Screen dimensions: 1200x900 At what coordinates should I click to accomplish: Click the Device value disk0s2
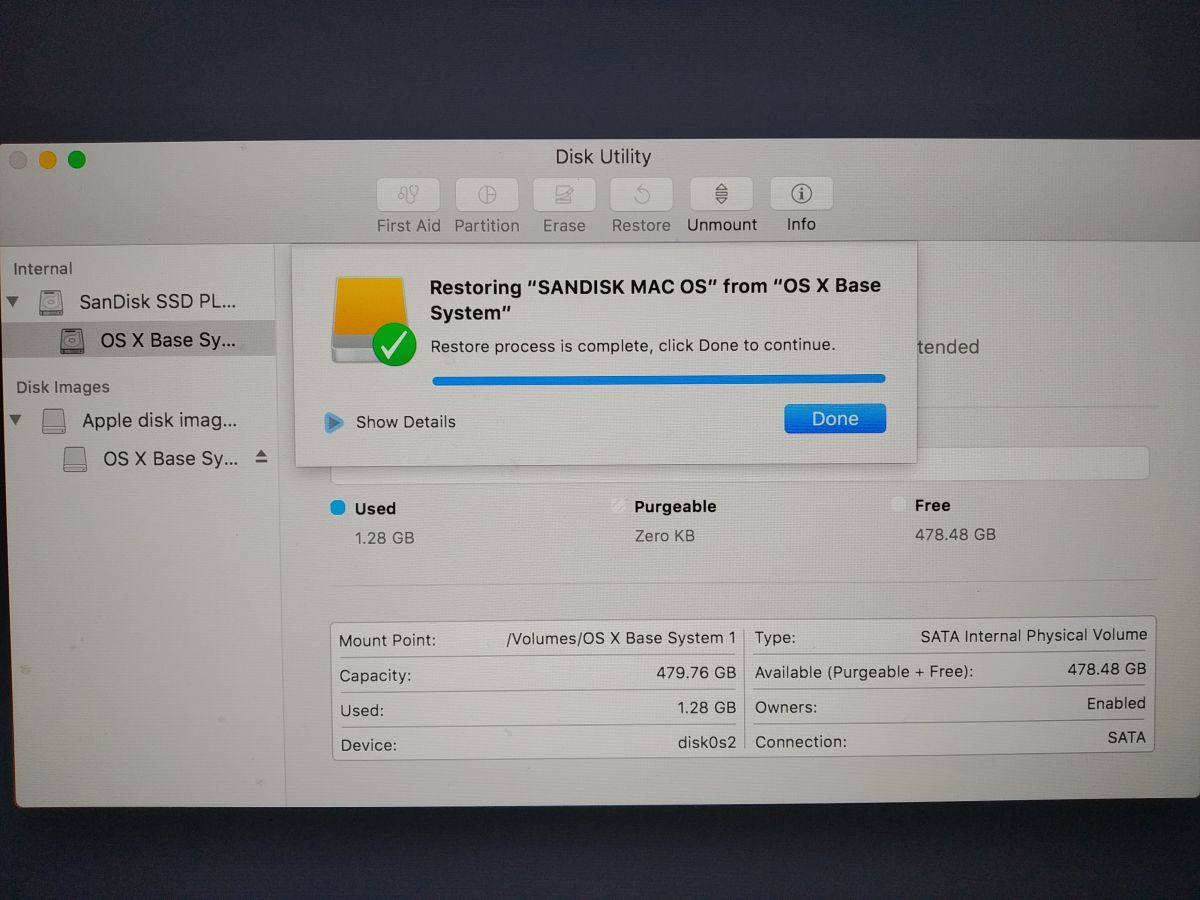(x=706, y=742)
